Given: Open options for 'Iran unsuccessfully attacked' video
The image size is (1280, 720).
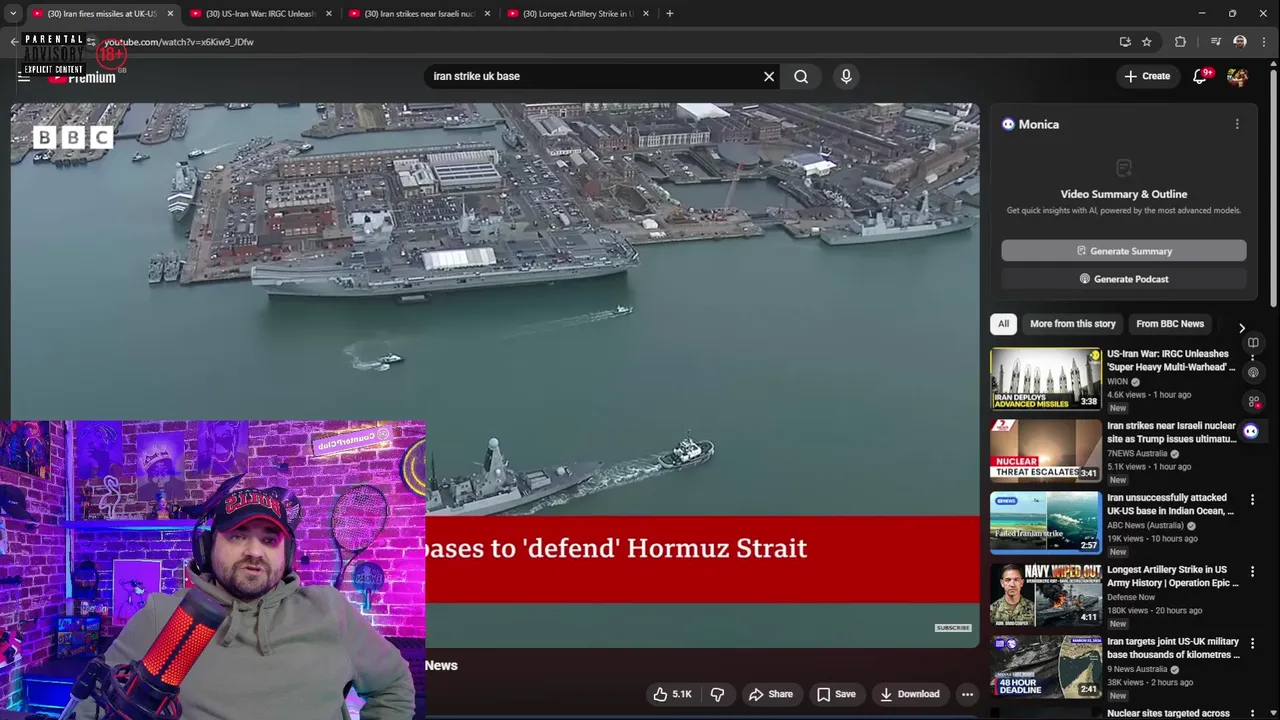Looking at the screenshot, I should [1252, 498].
